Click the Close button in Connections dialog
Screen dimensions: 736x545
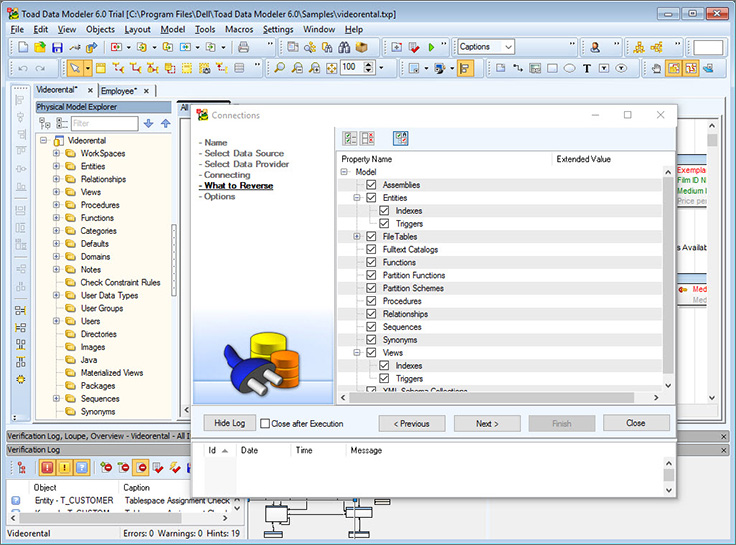[x=636, y=423]
